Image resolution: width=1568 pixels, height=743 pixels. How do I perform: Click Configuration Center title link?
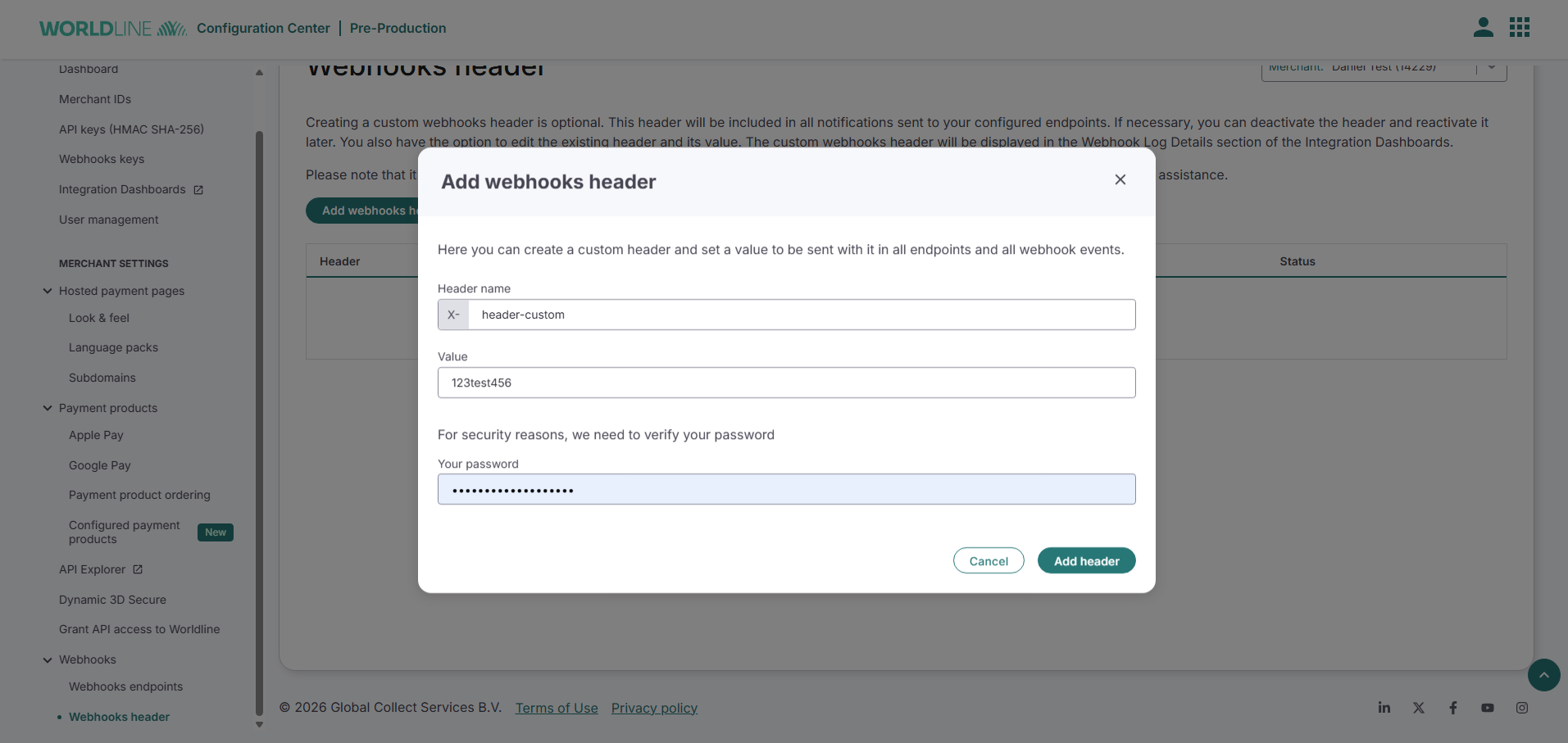pos(263,28)
